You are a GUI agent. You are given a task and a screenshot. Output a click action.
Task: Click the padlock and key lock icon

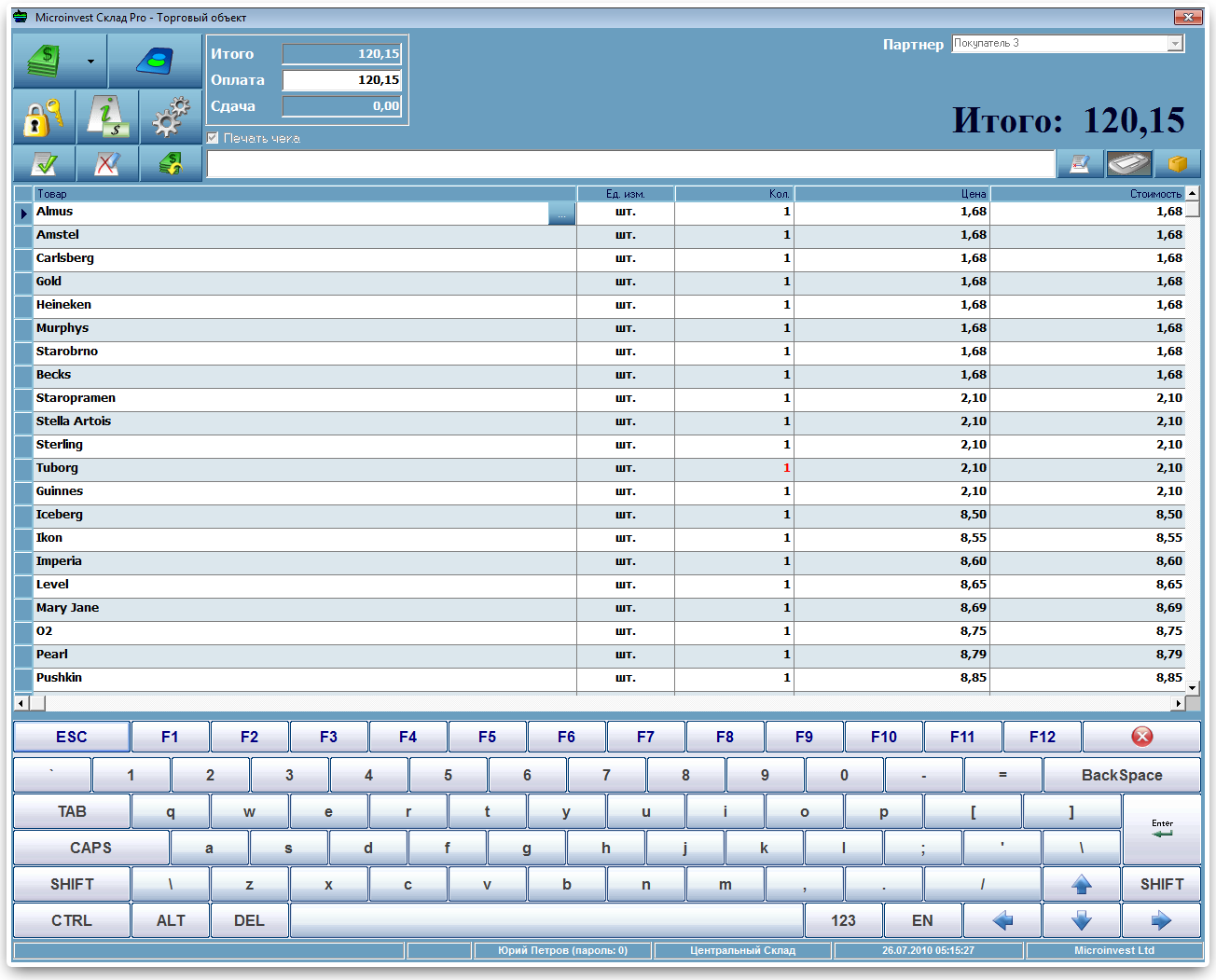tap(44, 117)
